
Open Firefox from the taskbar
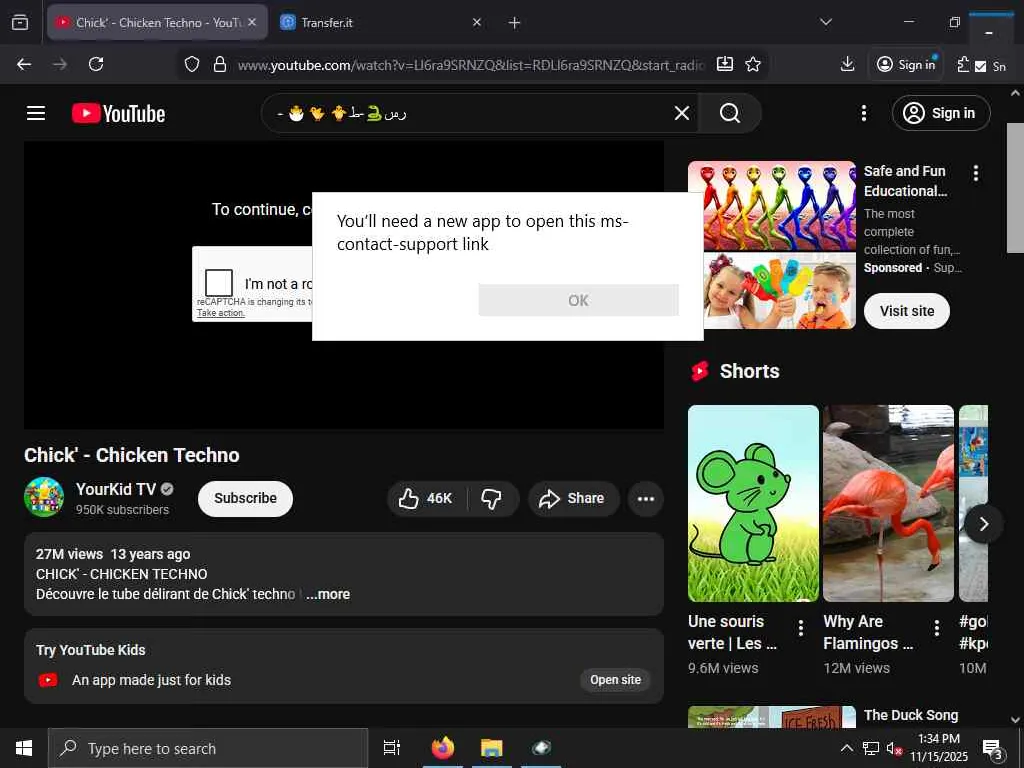[x=443, y=748]
